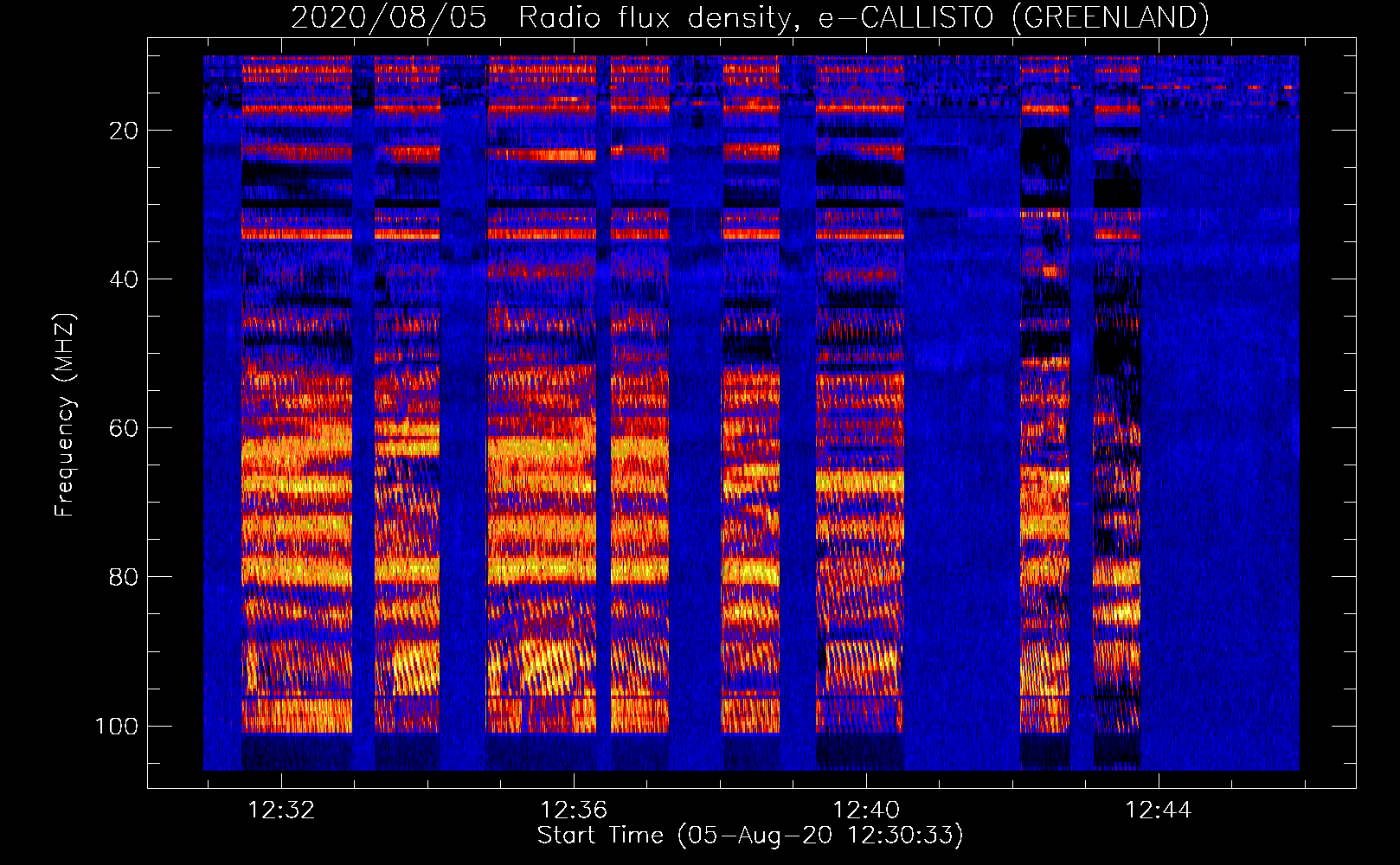Click the plot title '2020/08/05 Radio flux density'
The width and height of the screenshot is (1400, 865).
click(x=749, y=18)
